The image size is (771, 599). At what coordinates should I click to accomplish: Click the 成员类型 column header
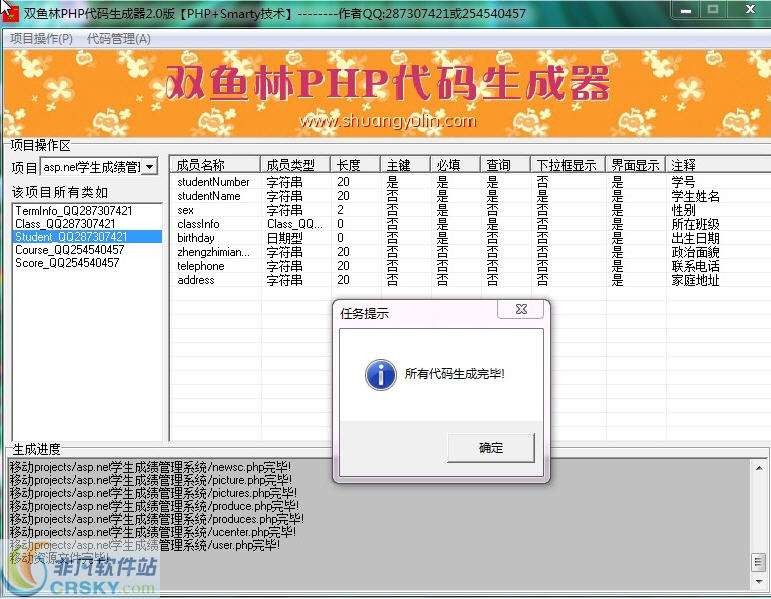point(295,165)
